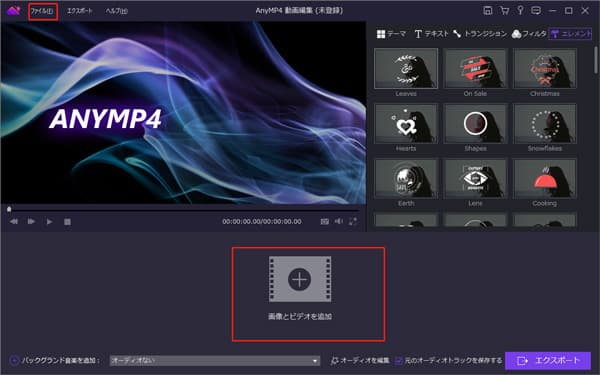Image resolution: width=600 pixels, height=375 pixels.
Task: Click the purple エクスポート button
Action: pos(548,360)
